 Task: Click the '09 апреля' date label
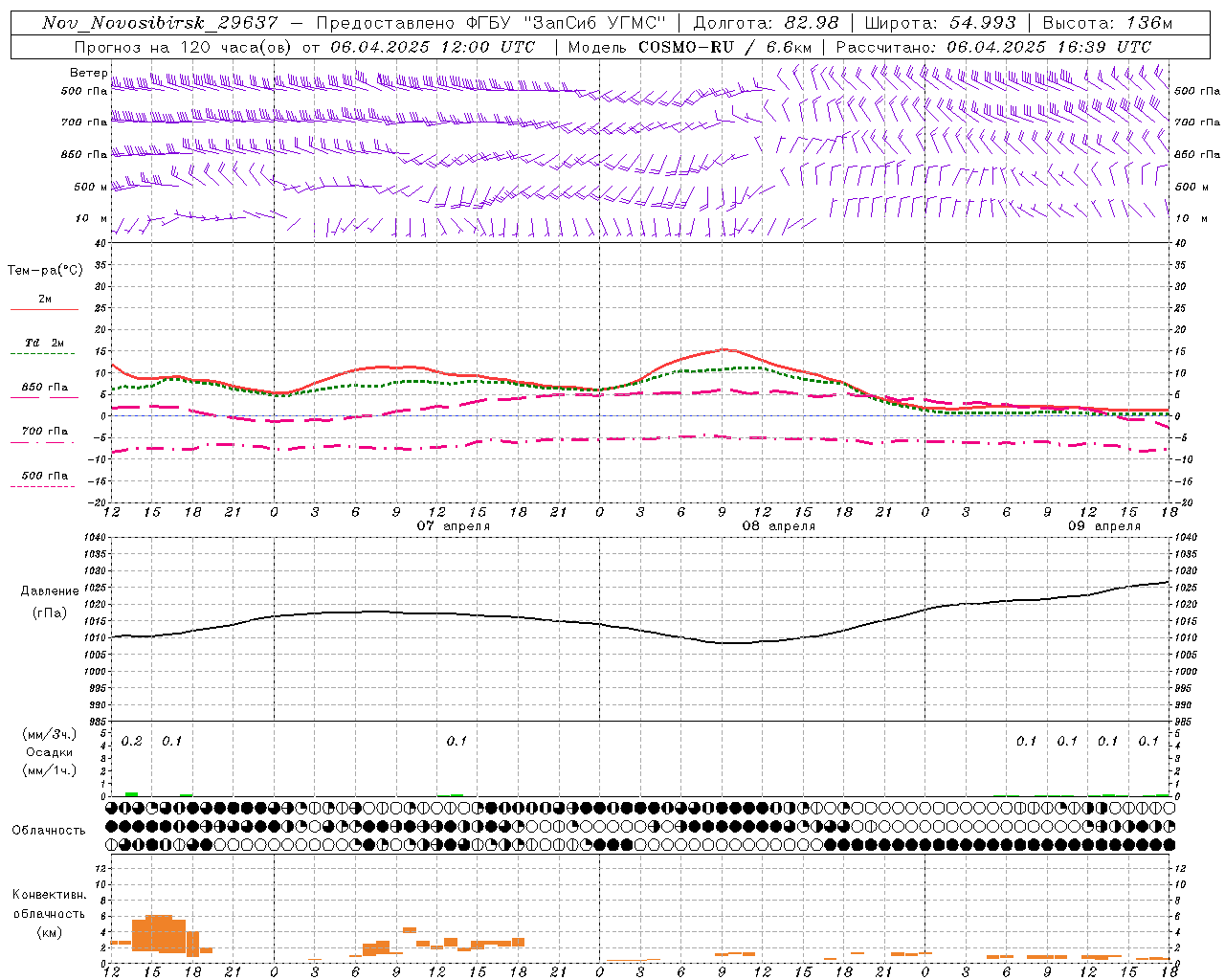tap(1104, 526)
